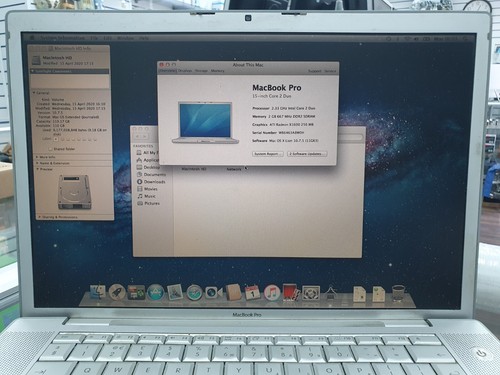This screenshot has width=500, height=375.
Task: Open iTunes from the Dock
Action: [272, 293]
